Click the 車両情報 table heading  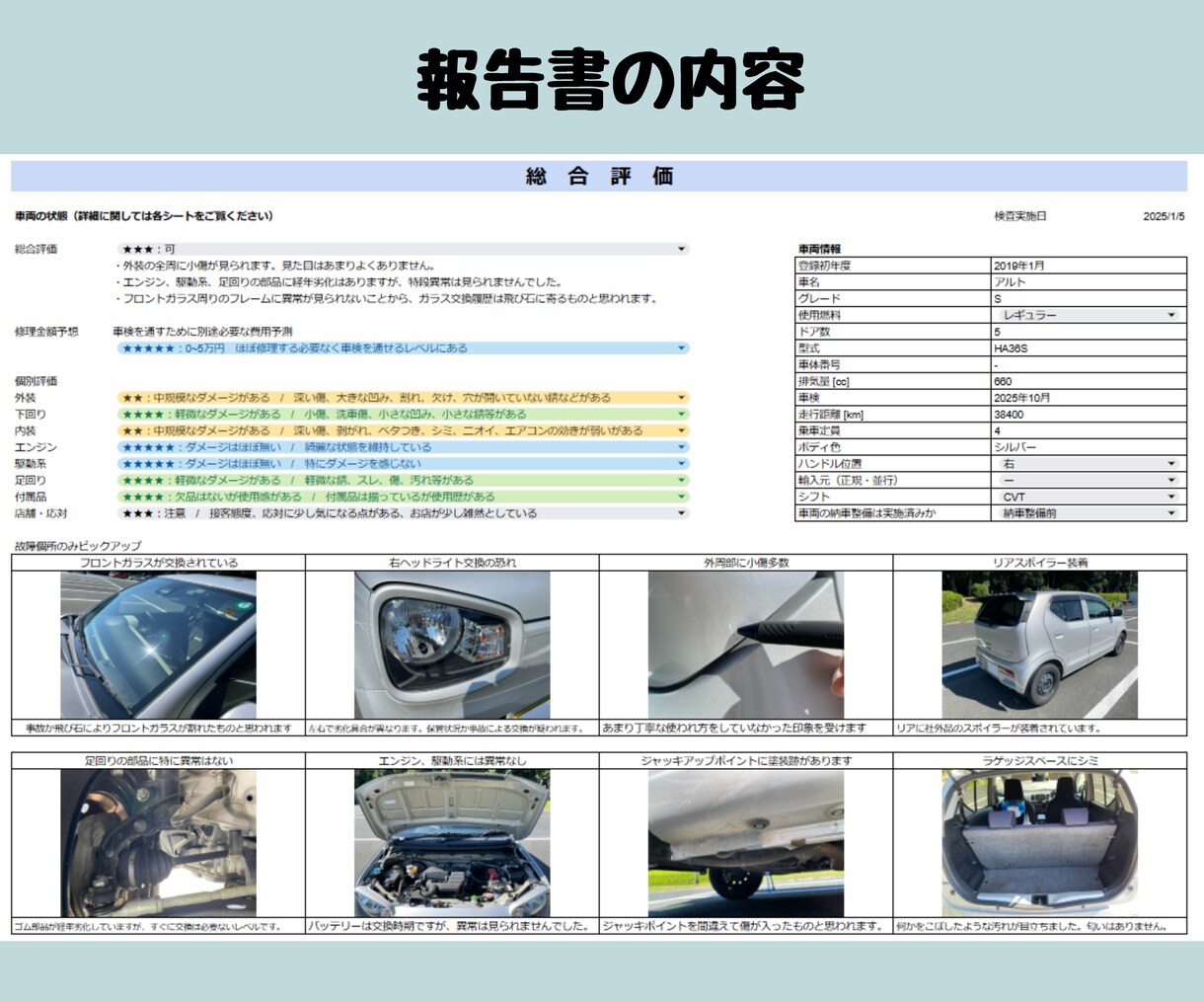pos(819,249)
